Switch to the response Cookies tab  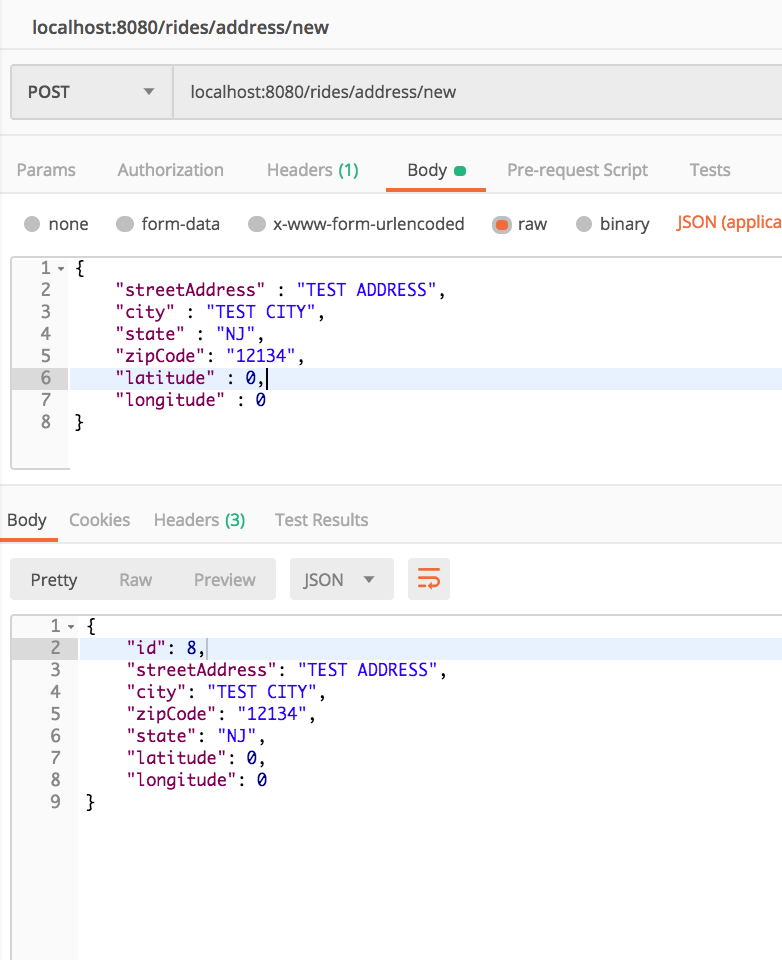[x=99, y=520]
